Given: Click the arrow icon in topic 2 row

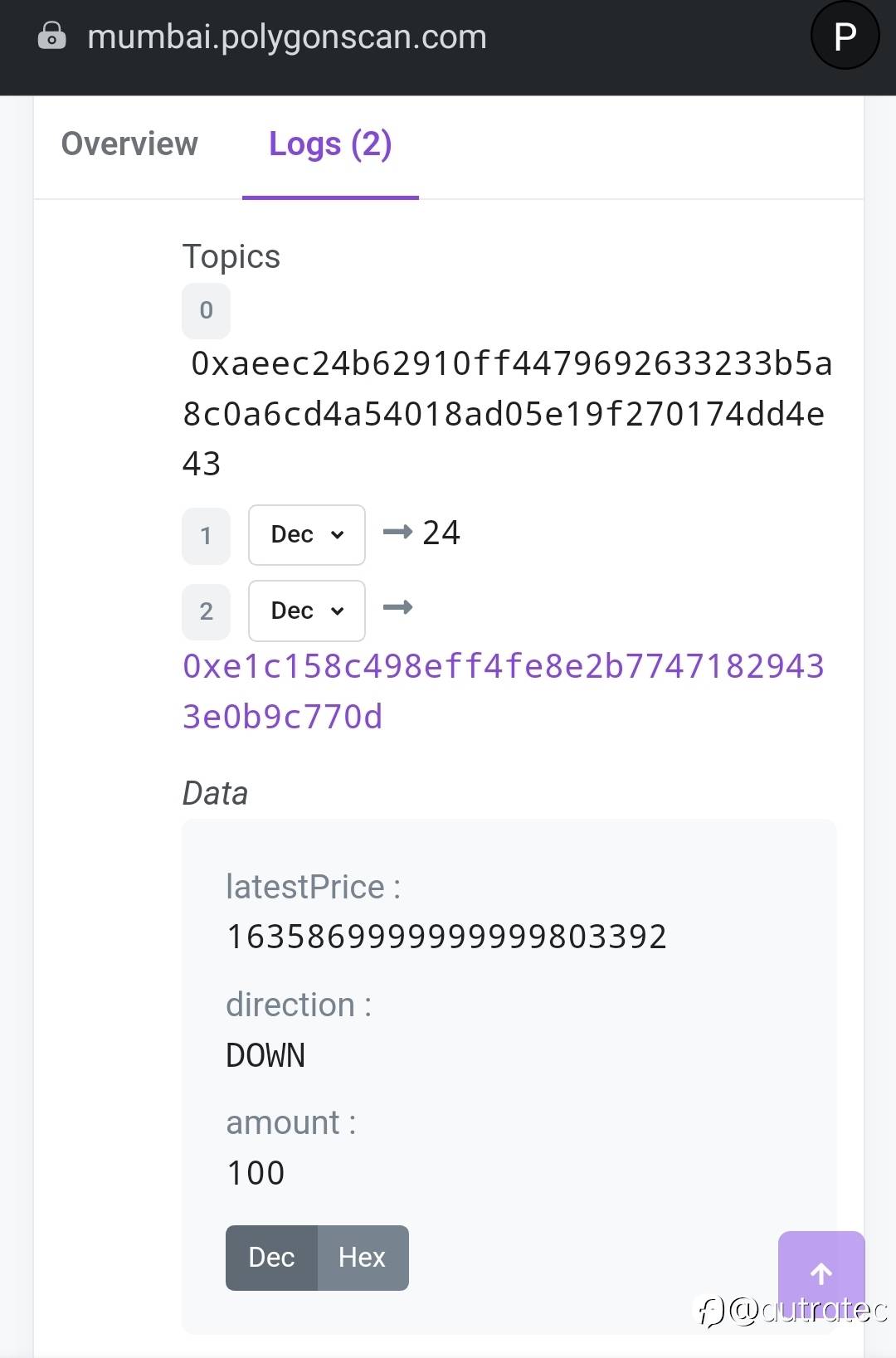Looking at the screenshot, I should point(397,608).
